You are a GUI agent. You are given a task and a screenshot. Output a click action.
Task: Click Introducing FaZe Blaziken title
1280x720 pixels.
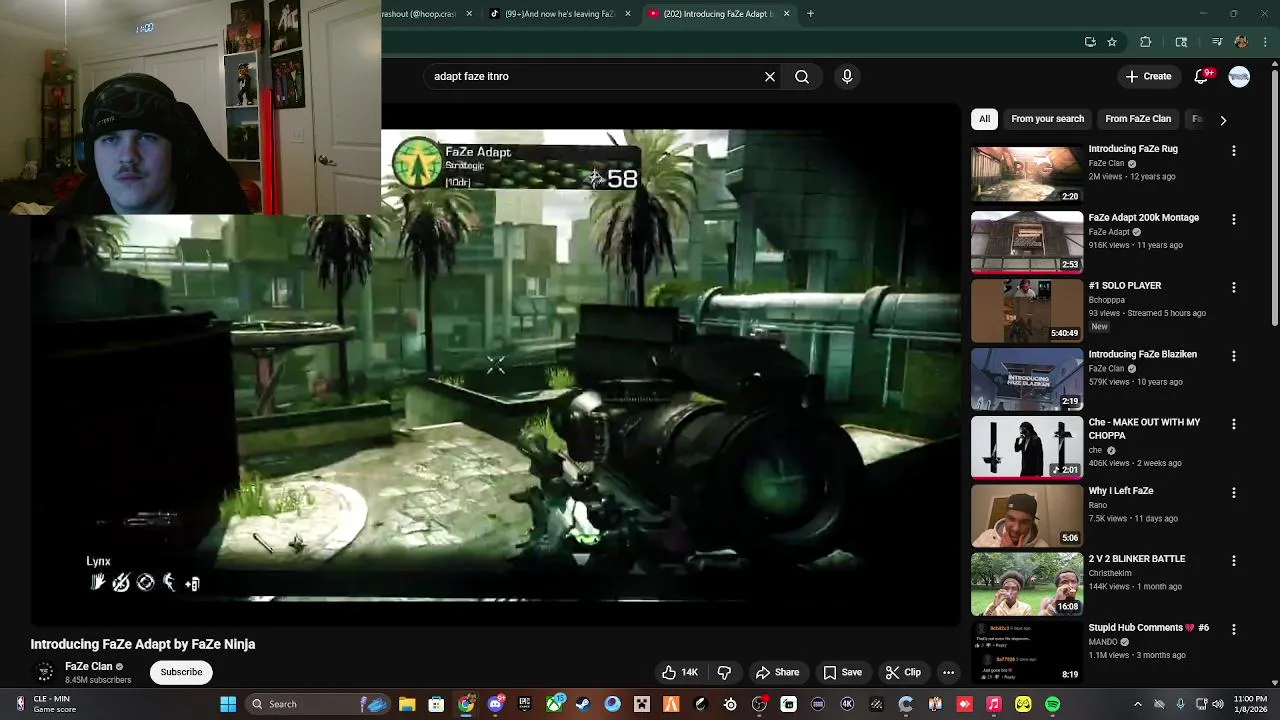(x=1142, y=354)
